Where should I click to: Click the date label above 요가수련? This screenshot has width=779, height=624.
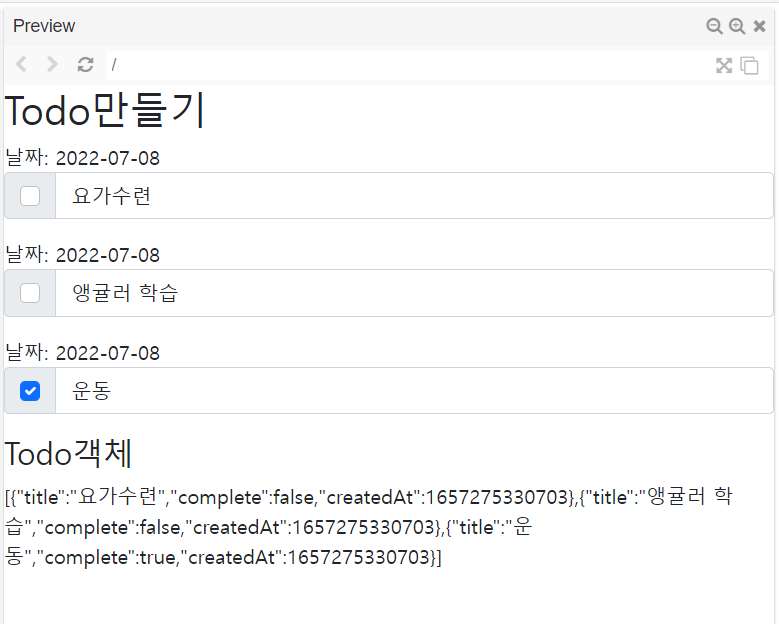[x=82, y=158]
